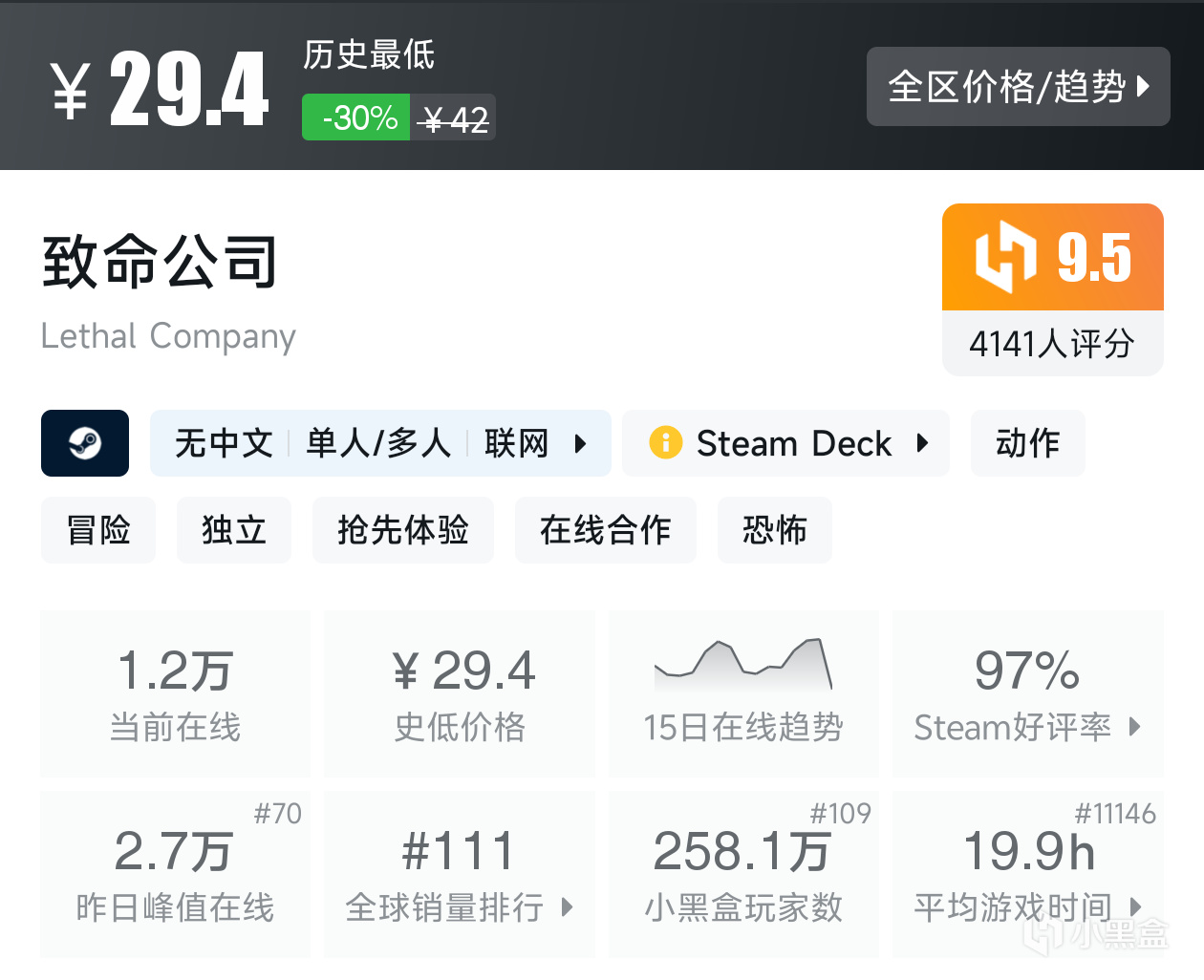This screenshot has width=1204, height=980.
Task: View the 4141人评分 rating count
Action: pyautogui.click(x=1052, y=344)
